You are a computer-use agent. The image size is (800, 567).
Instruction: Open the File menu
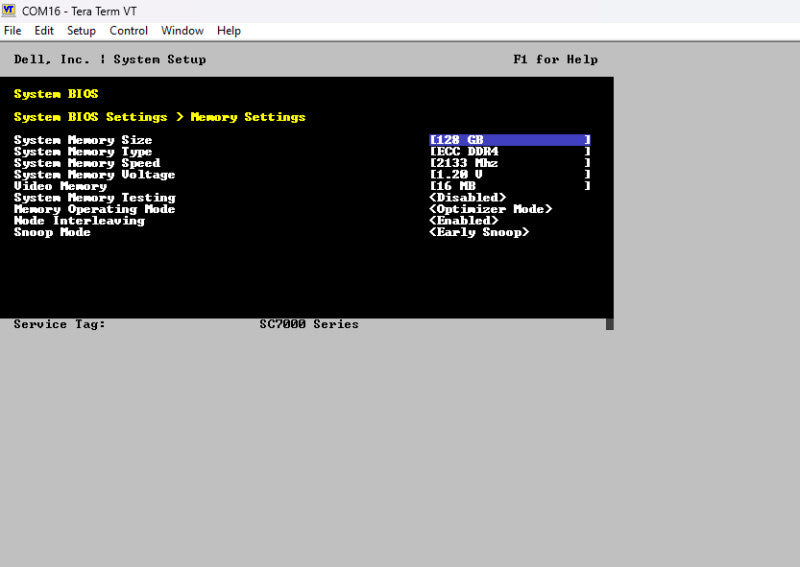12,31
